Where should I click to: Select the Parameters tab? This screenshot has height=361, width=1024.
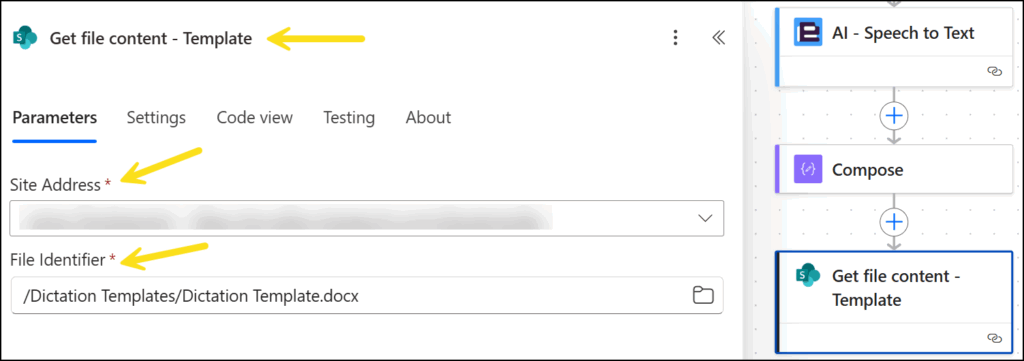(x=55, y=118)
